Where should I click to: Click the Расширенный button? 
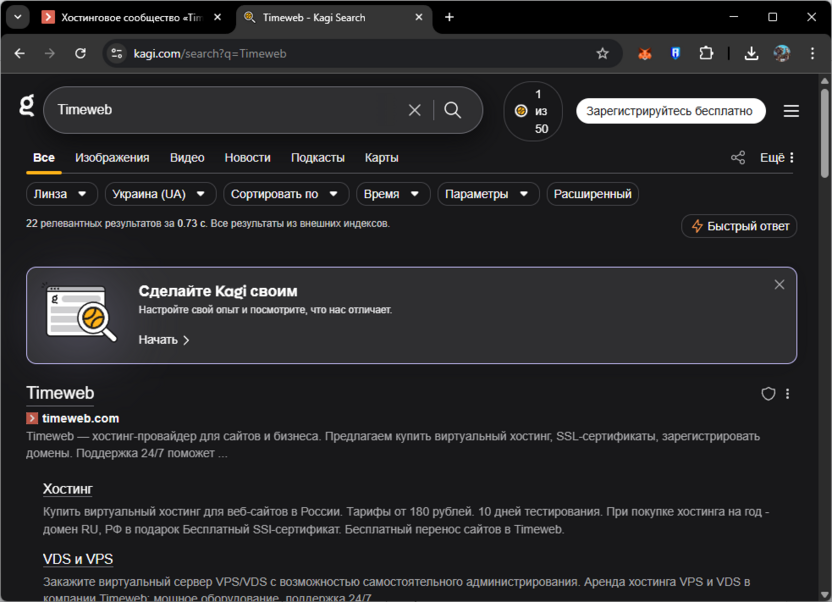pyautogui.click(x=593, y=194)
